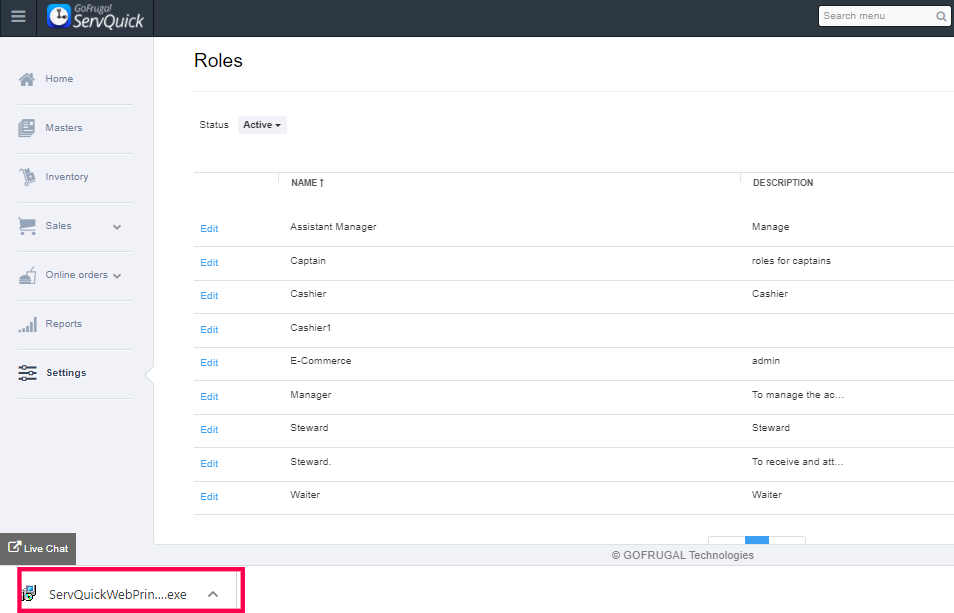Click the Home house icon
The image size is (954, 613).
click(27, 79)
